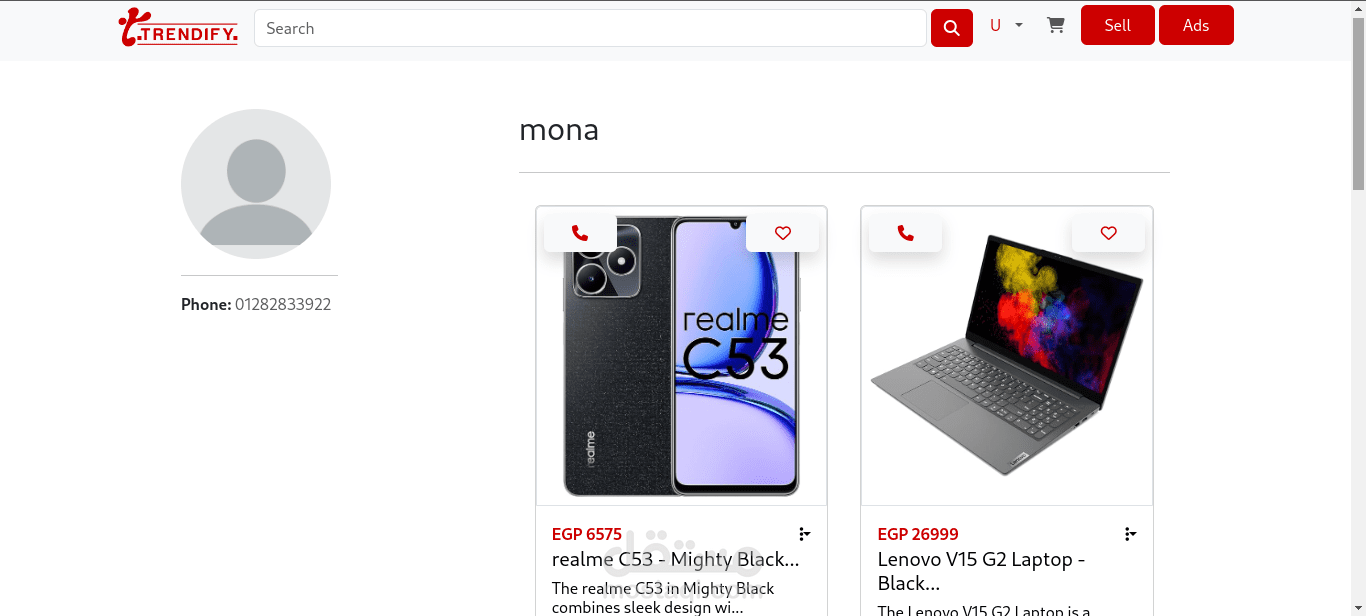Open realme C53 - Mighty Black title

point(676,559)
